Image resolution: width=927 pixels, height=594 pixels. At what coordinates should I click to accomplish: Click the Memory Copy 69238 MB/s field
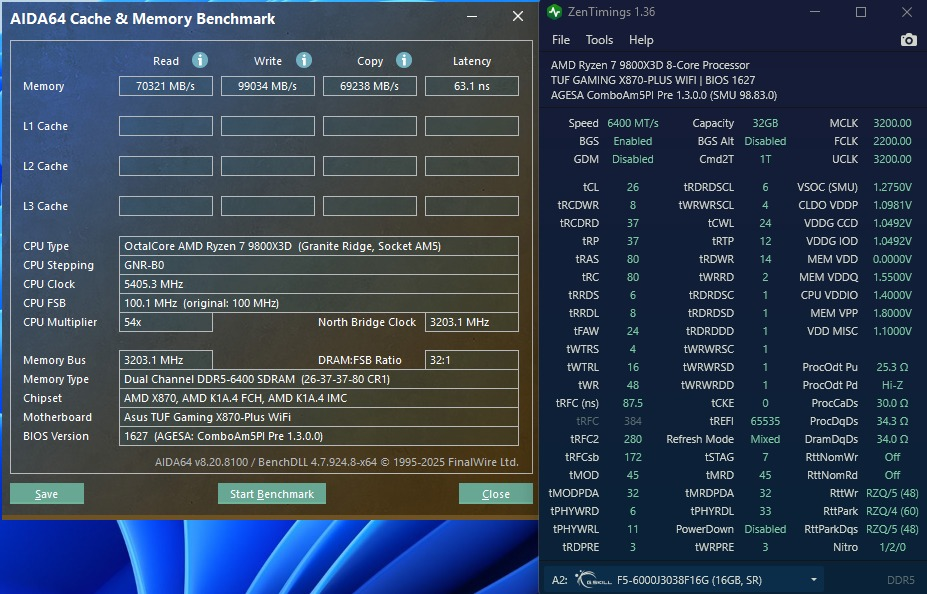[369, 86]
